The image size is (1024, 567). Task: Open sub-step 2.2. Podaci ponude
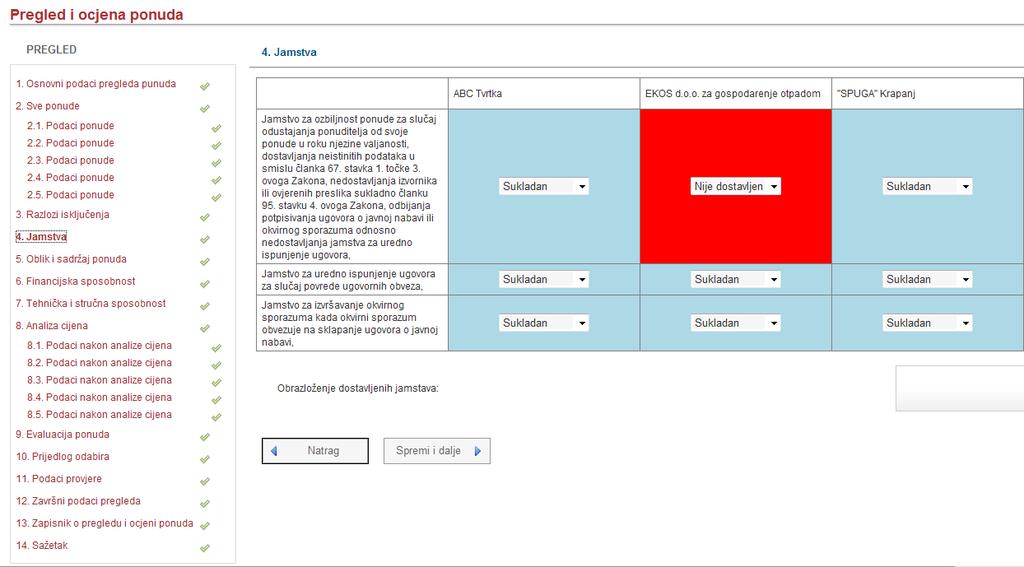click(71, 143)
